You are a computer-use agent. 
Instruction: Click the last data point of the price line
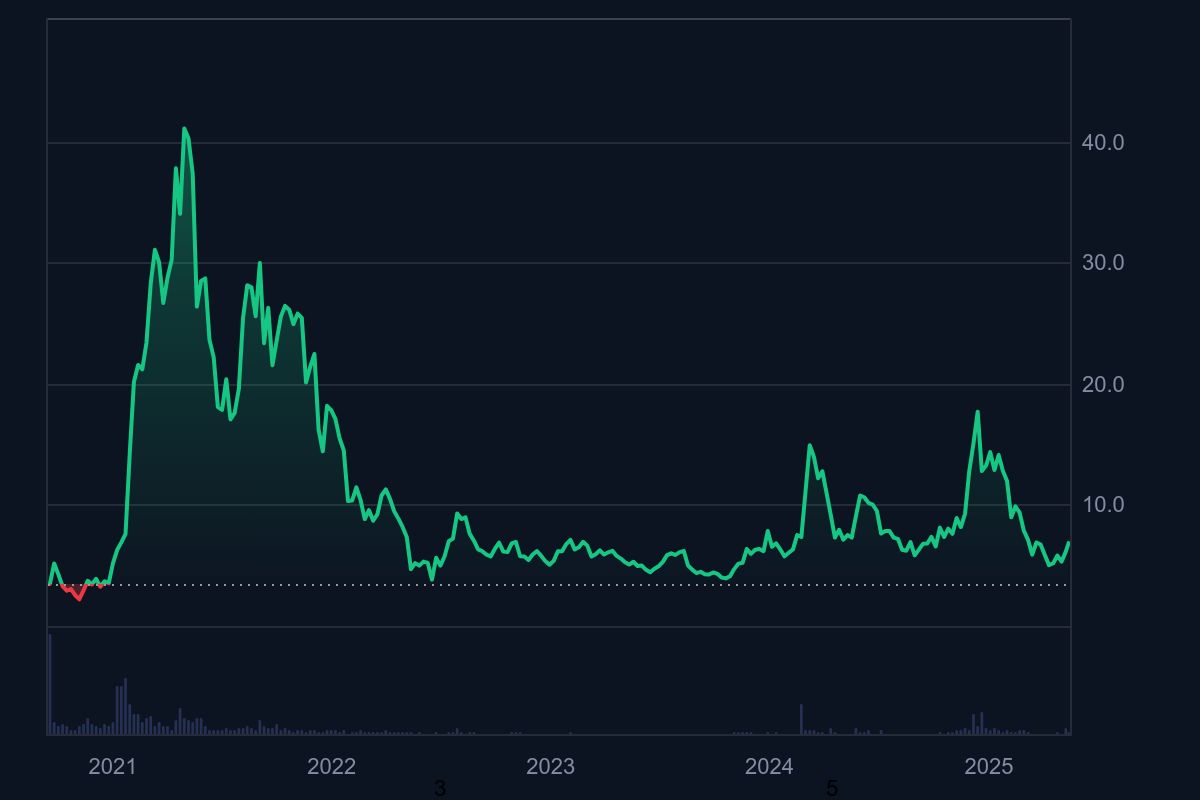pyautogui.click(x=1069, y=542)
